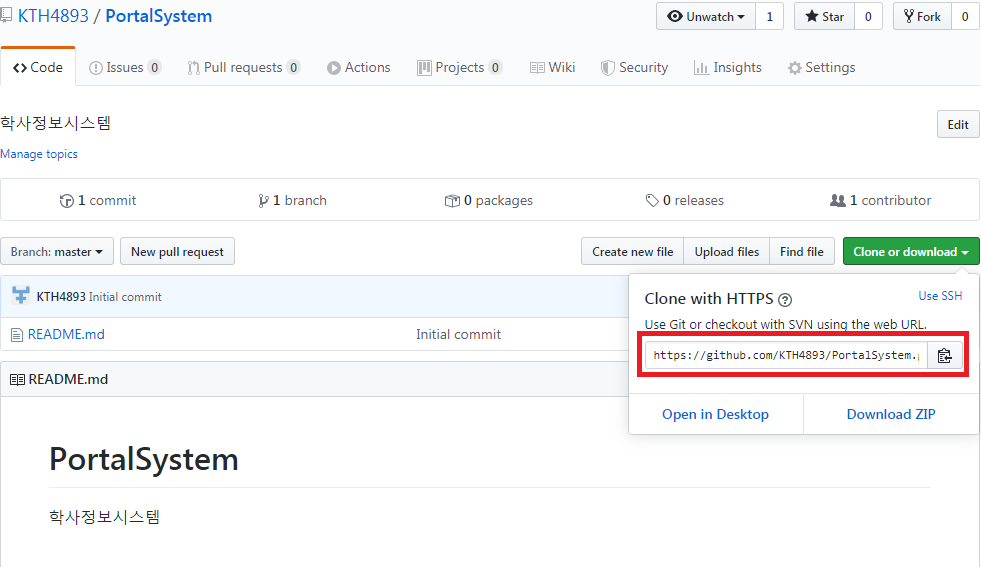
Task: Copy clone URL with clipboard icon
Action: pyautogui.click(x=944, y=355)
